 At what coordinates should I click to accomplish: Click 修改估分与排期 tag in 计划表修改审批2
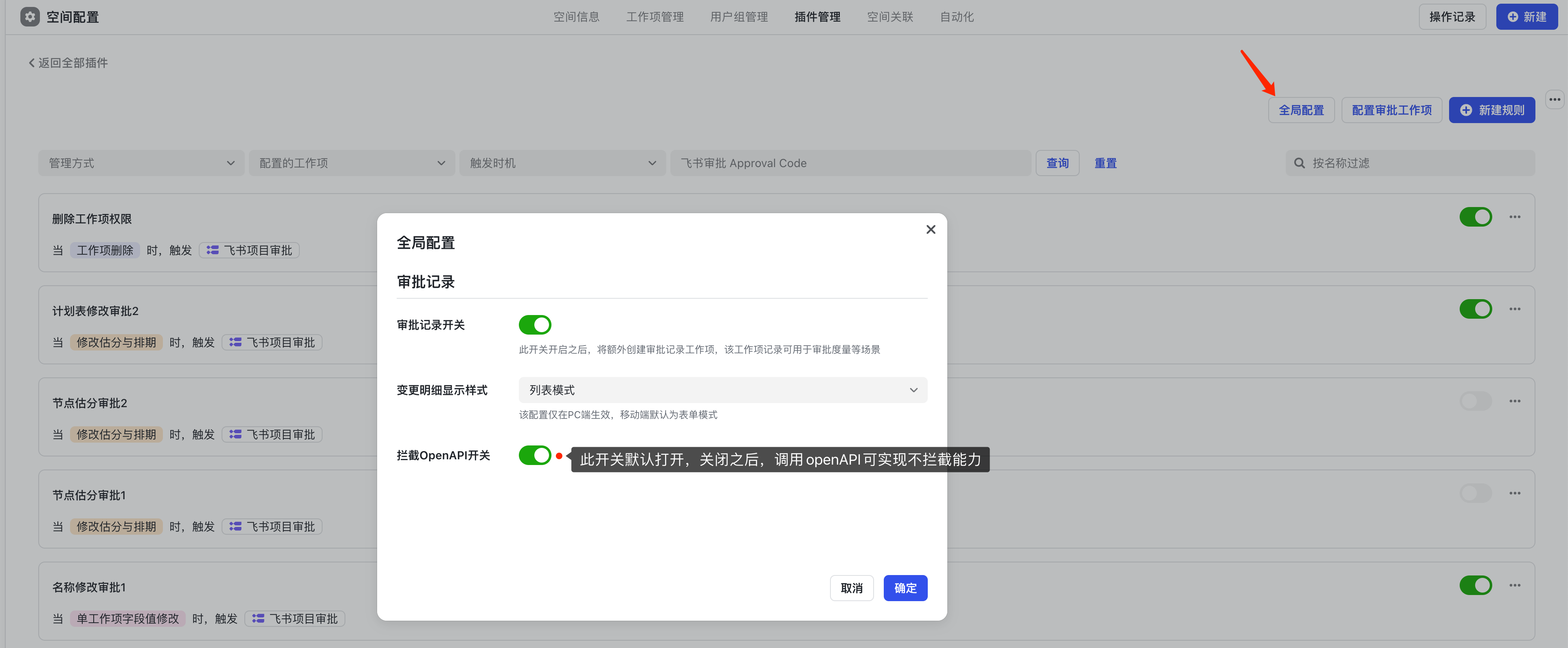[x=116, y=342]
